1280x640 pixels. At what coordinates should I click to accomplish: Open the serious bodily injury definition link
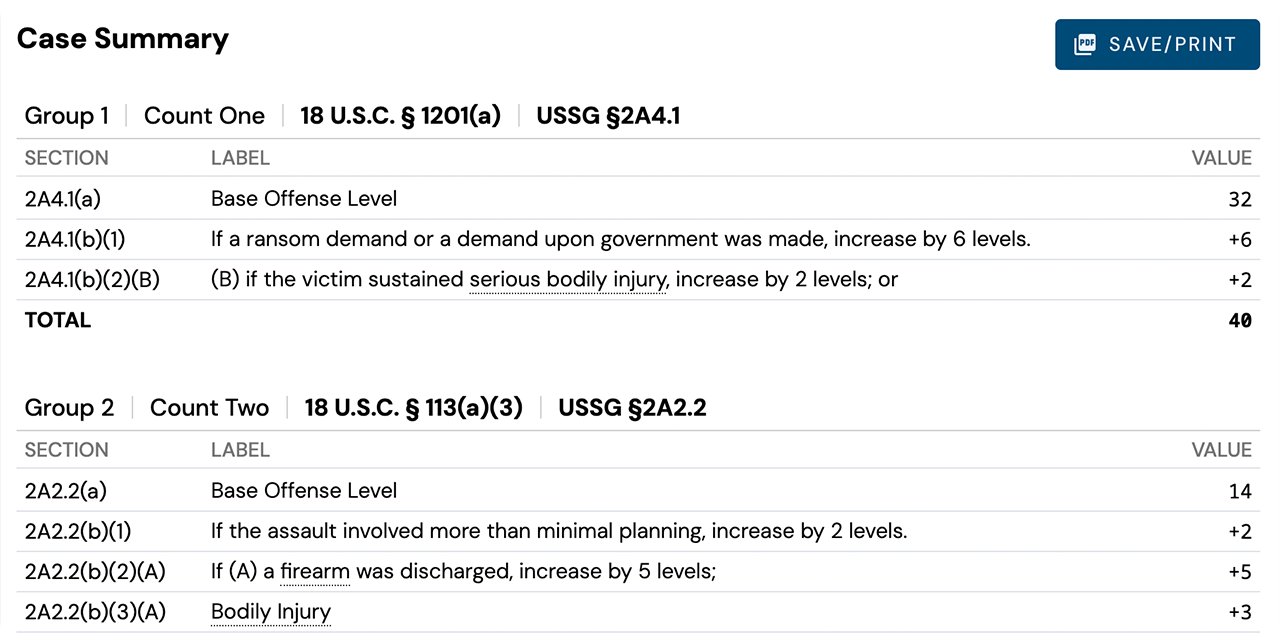[566, 279]
